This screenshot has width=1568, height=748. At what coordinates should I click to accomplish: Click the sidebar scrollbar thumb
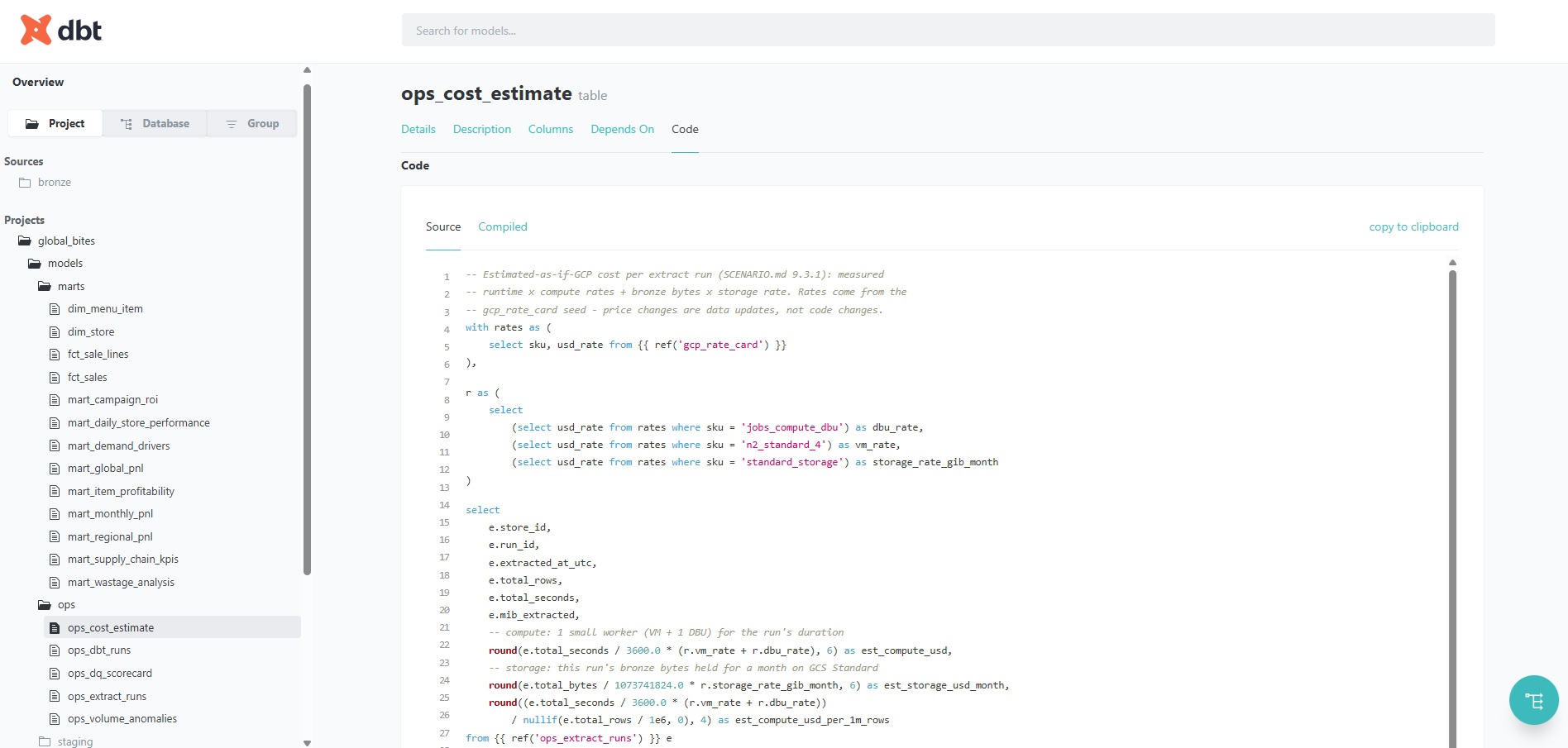pyautogui.click(x=307, y=329)
